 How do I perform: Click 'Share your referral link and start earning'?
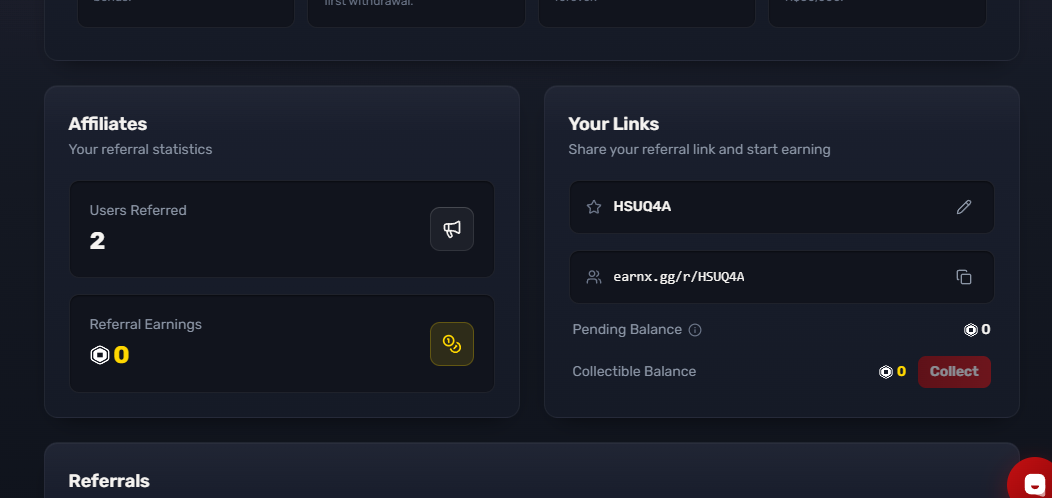point(699,150)
